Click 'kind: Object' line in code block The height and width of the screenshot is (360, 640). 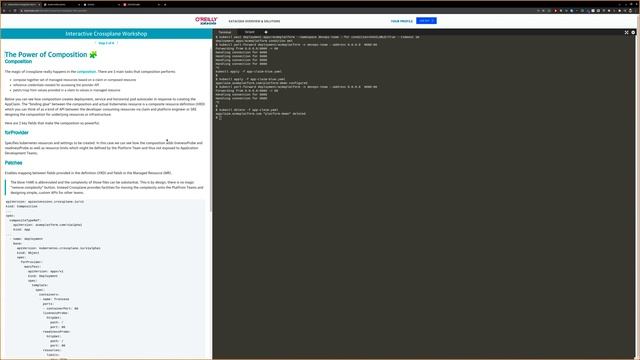pos(28,253)
